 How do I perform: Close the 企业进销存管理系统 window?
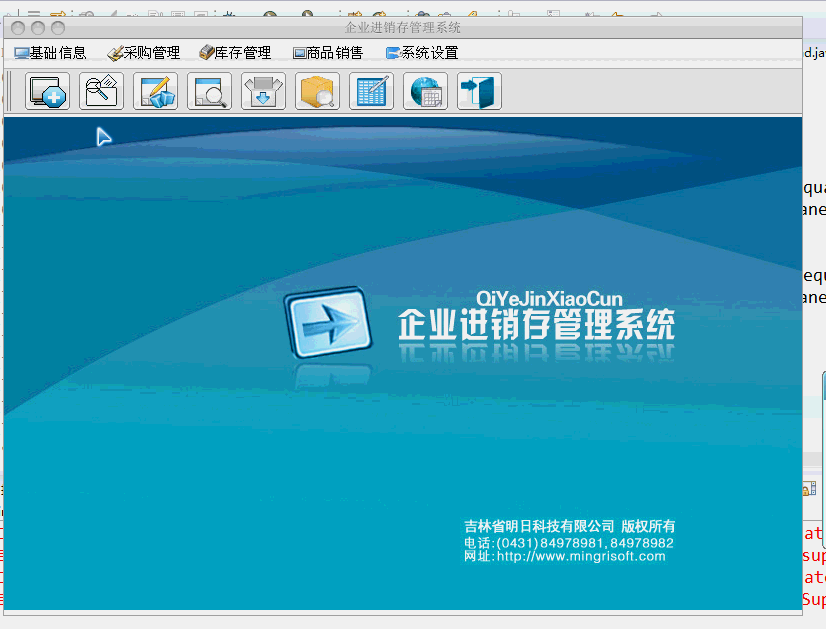(x=18, y=28)
